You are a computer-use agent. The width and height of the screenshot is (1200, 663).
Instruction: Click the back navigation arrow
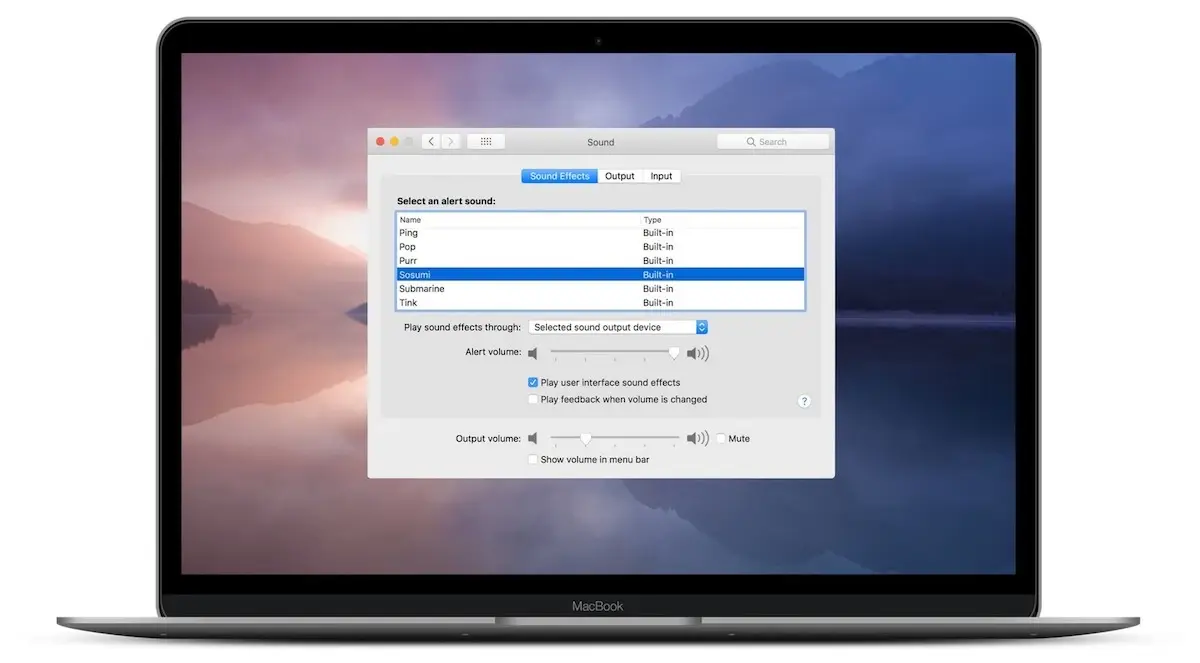(x=431, y=141)
